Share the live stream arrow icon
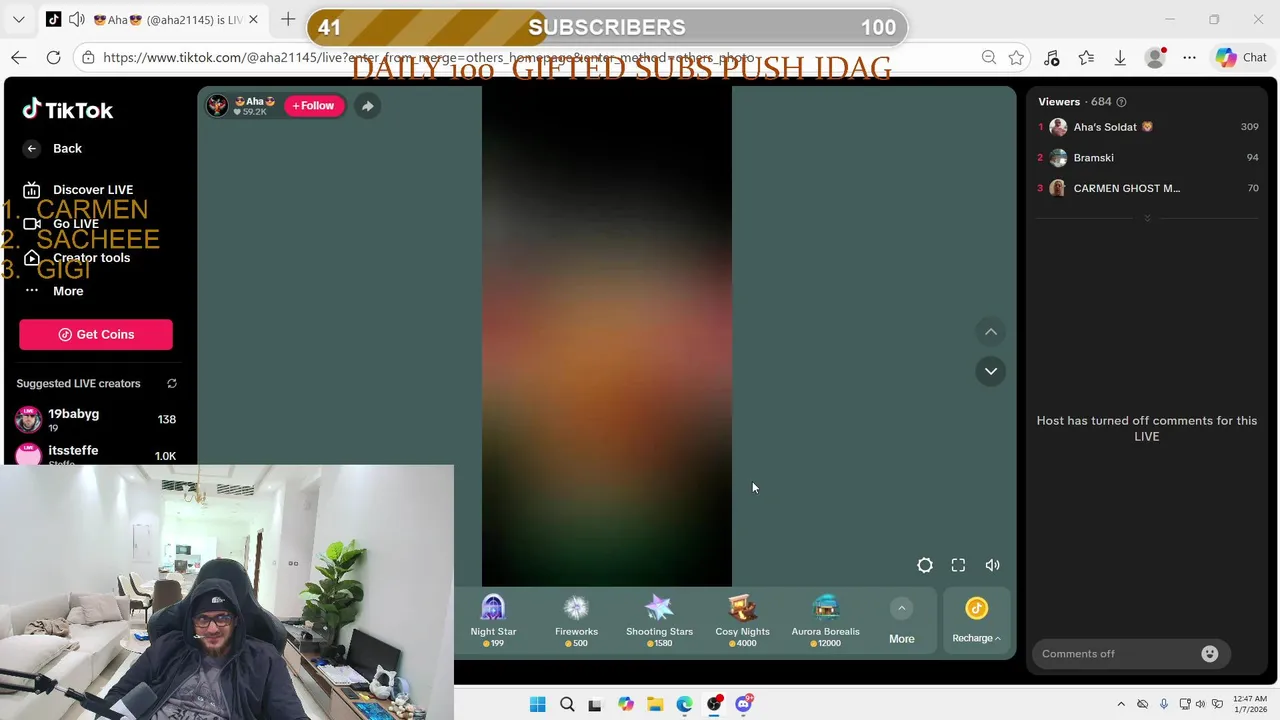The height and width of the screenshot is (720, 1280). point(368,105)
